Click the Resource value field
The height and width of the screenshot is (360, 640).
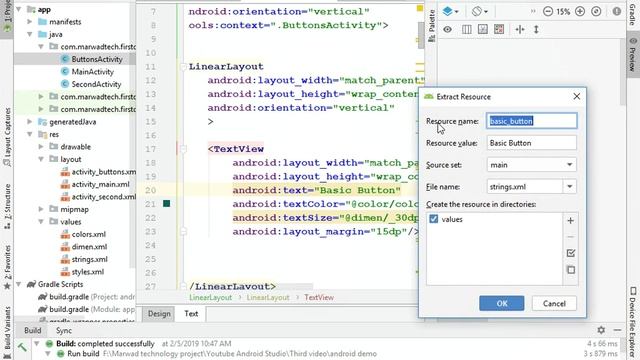tap(531, 143)
